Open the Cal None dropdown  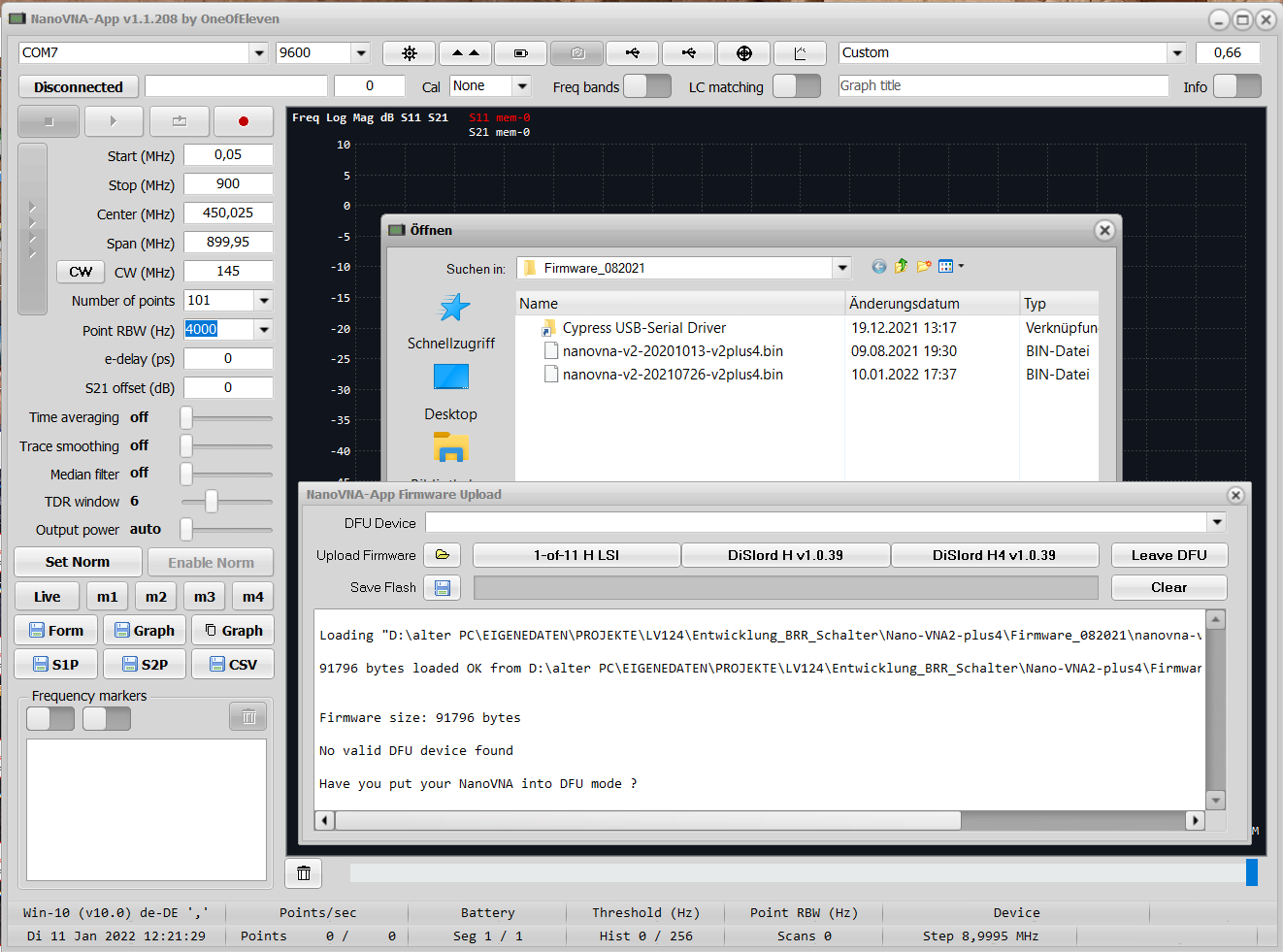coord(522,86)
